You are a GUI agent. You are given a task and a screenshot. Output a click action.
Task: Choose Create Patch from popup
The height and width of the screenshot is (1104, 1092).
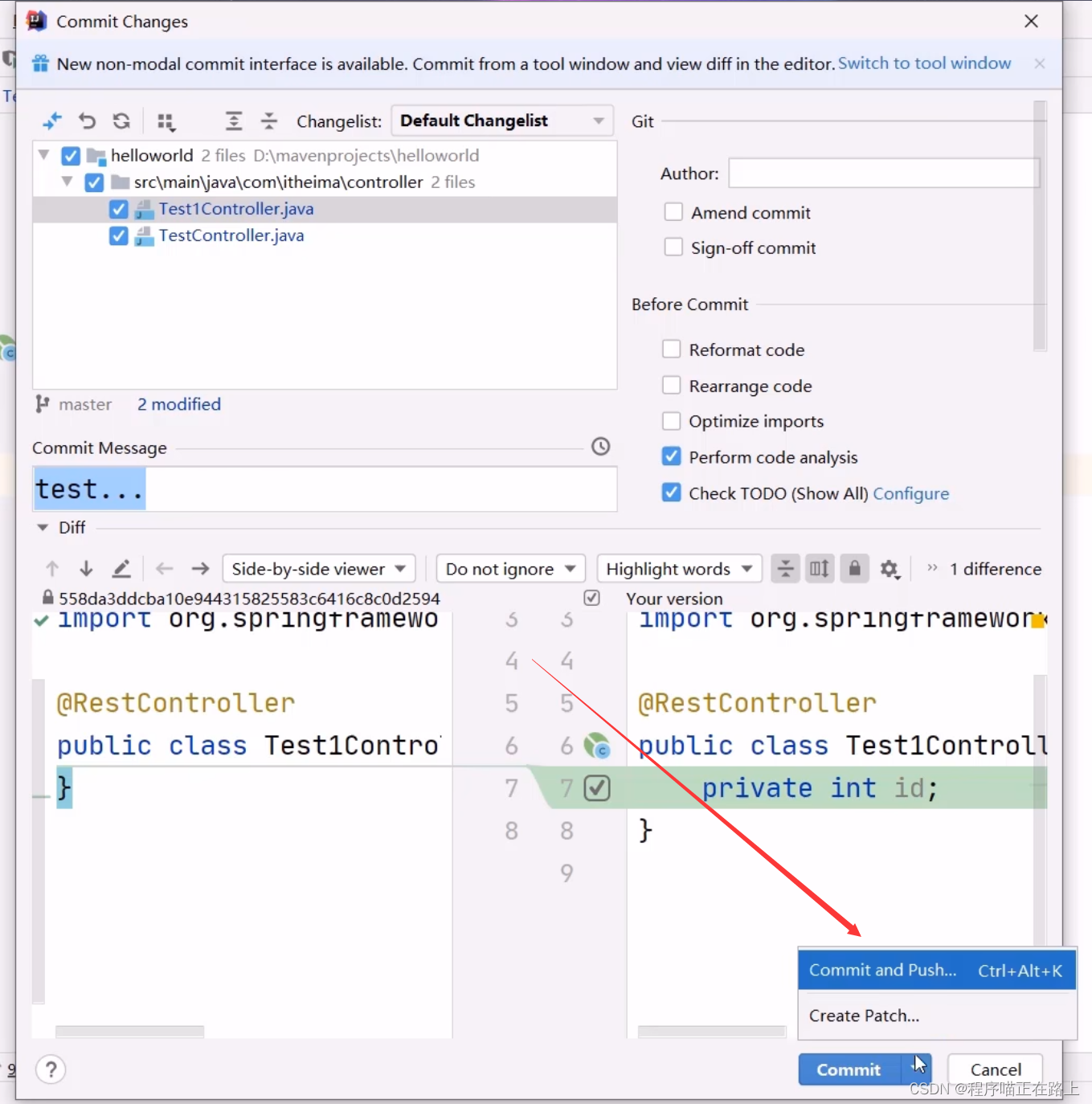tap(936, 1016)
